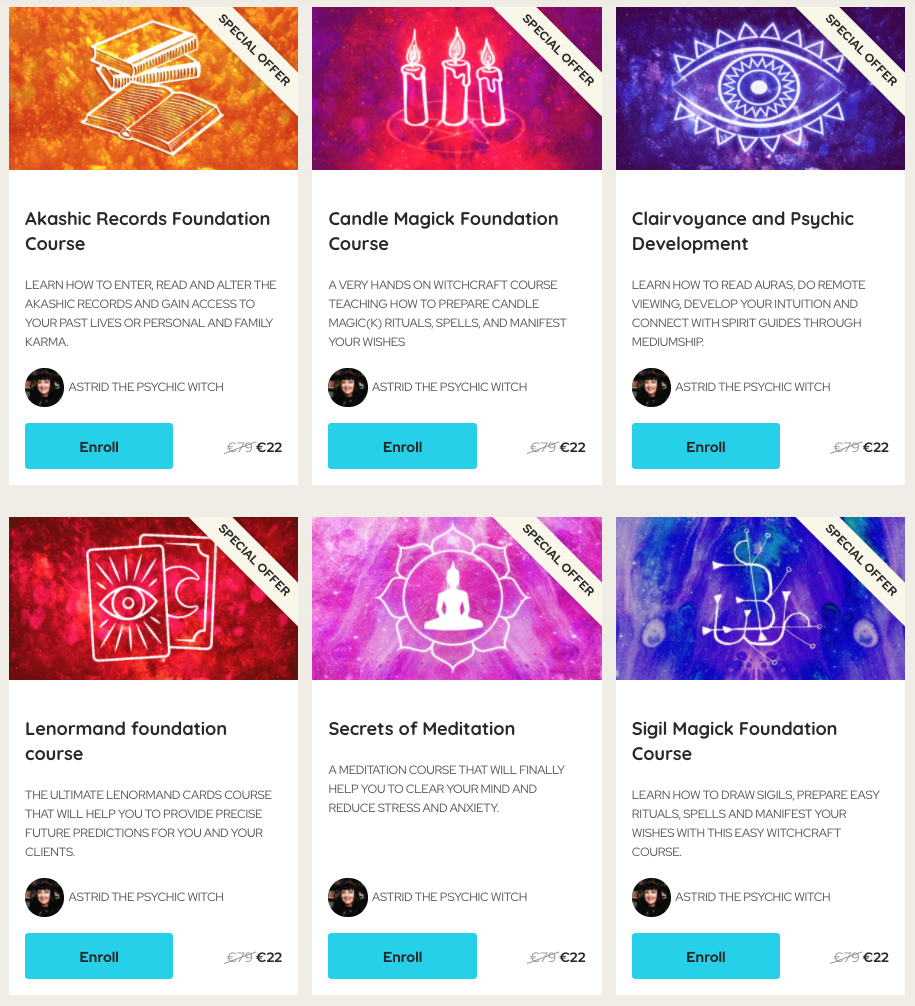Click the tarot cards icon on Lenormand banner
This screenshot has height=1006, width=915.
tap(152, 597)
